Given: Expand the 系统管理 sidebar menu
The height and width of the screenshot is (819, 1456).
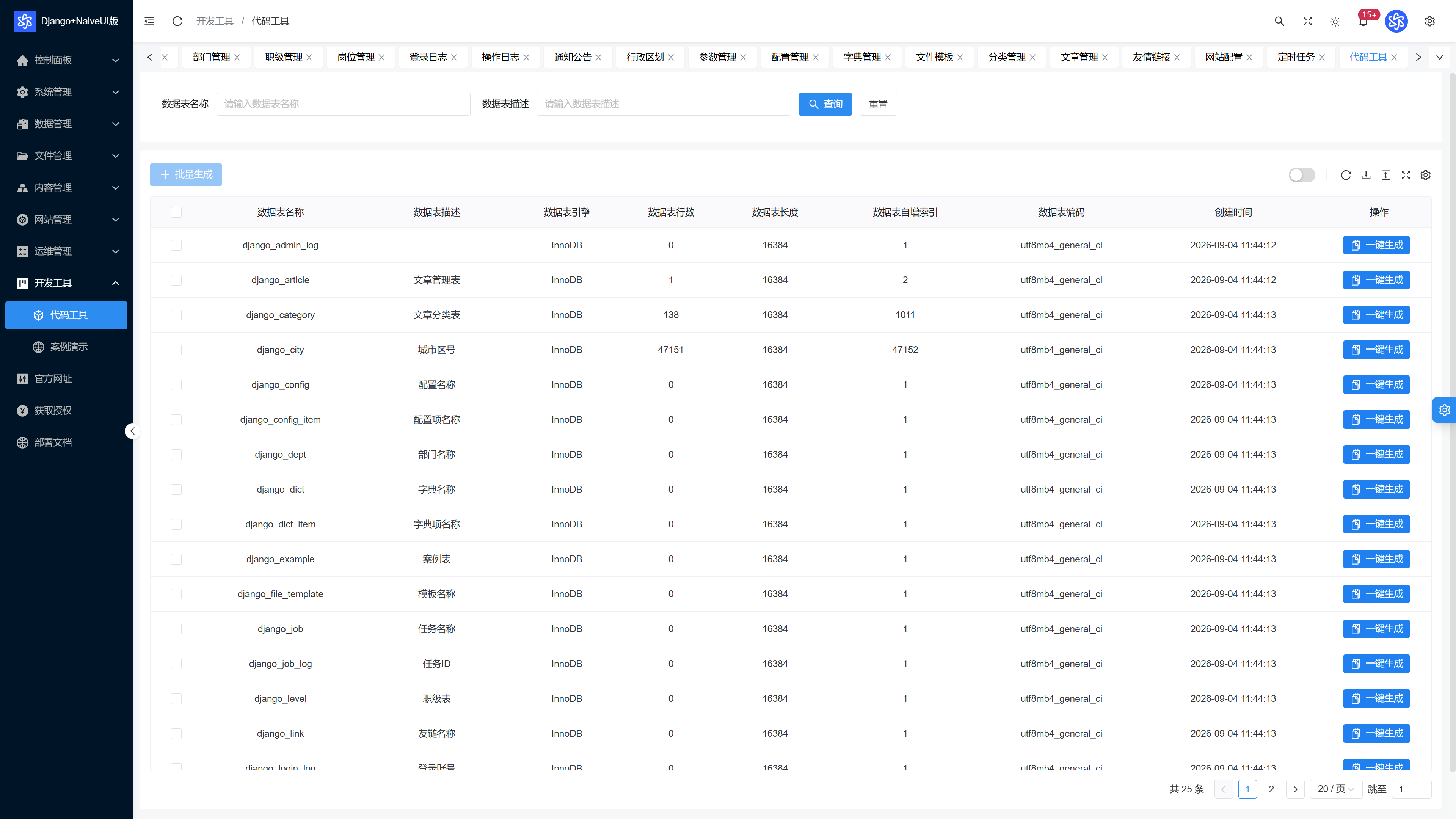Looking at the screenshot, I should (66, 91).
